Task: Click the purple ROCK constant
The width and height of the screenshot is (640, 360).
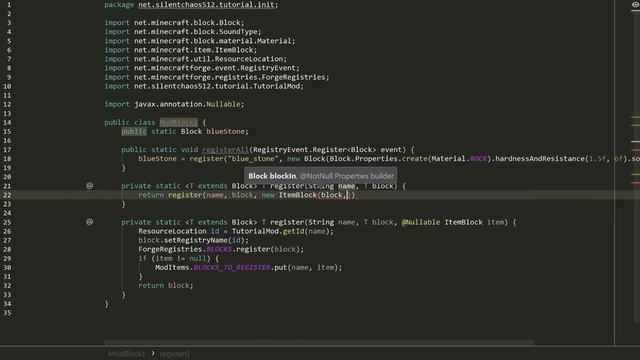Action: (x=478, y=158)
